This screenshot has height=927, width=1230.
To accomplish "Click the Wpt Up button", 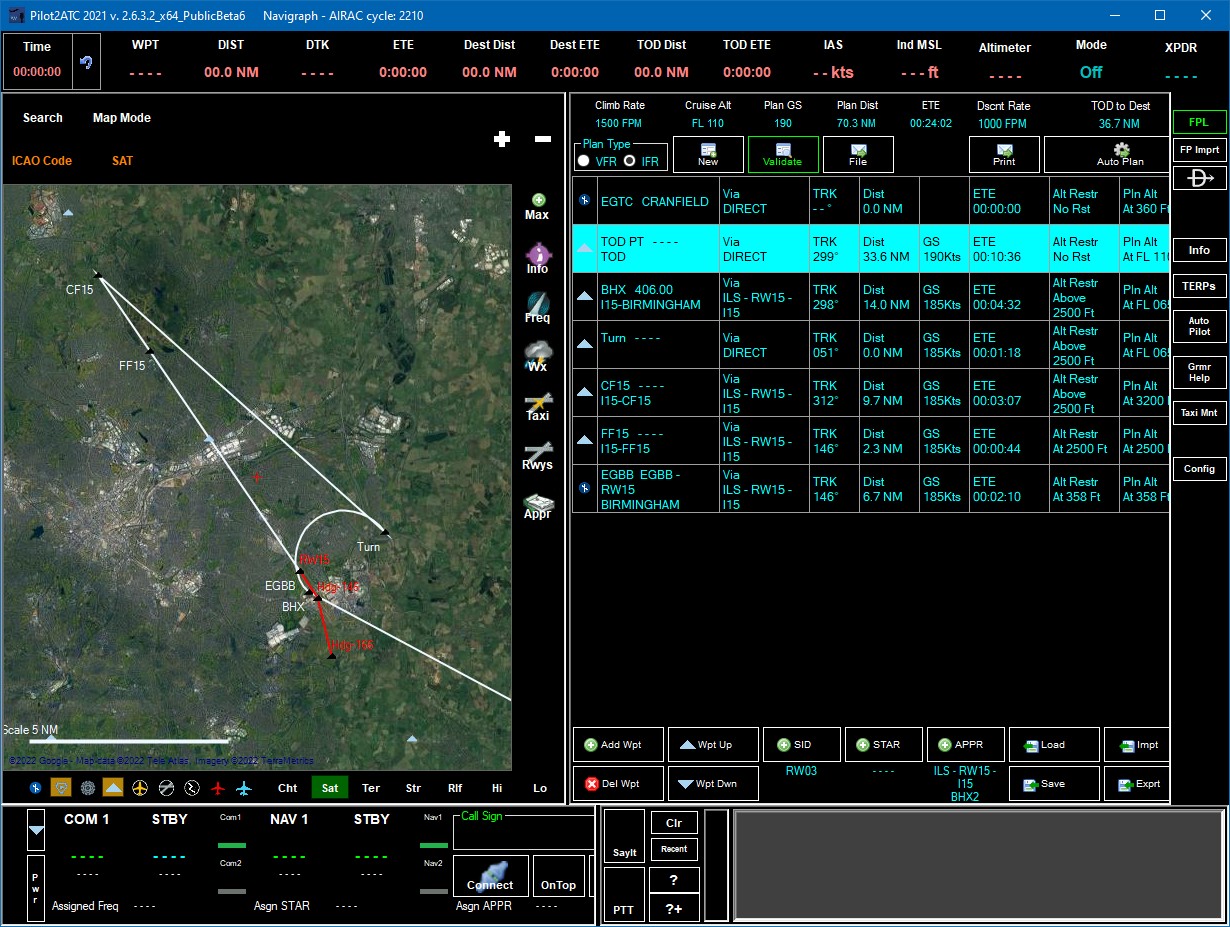I will point(713,745).
